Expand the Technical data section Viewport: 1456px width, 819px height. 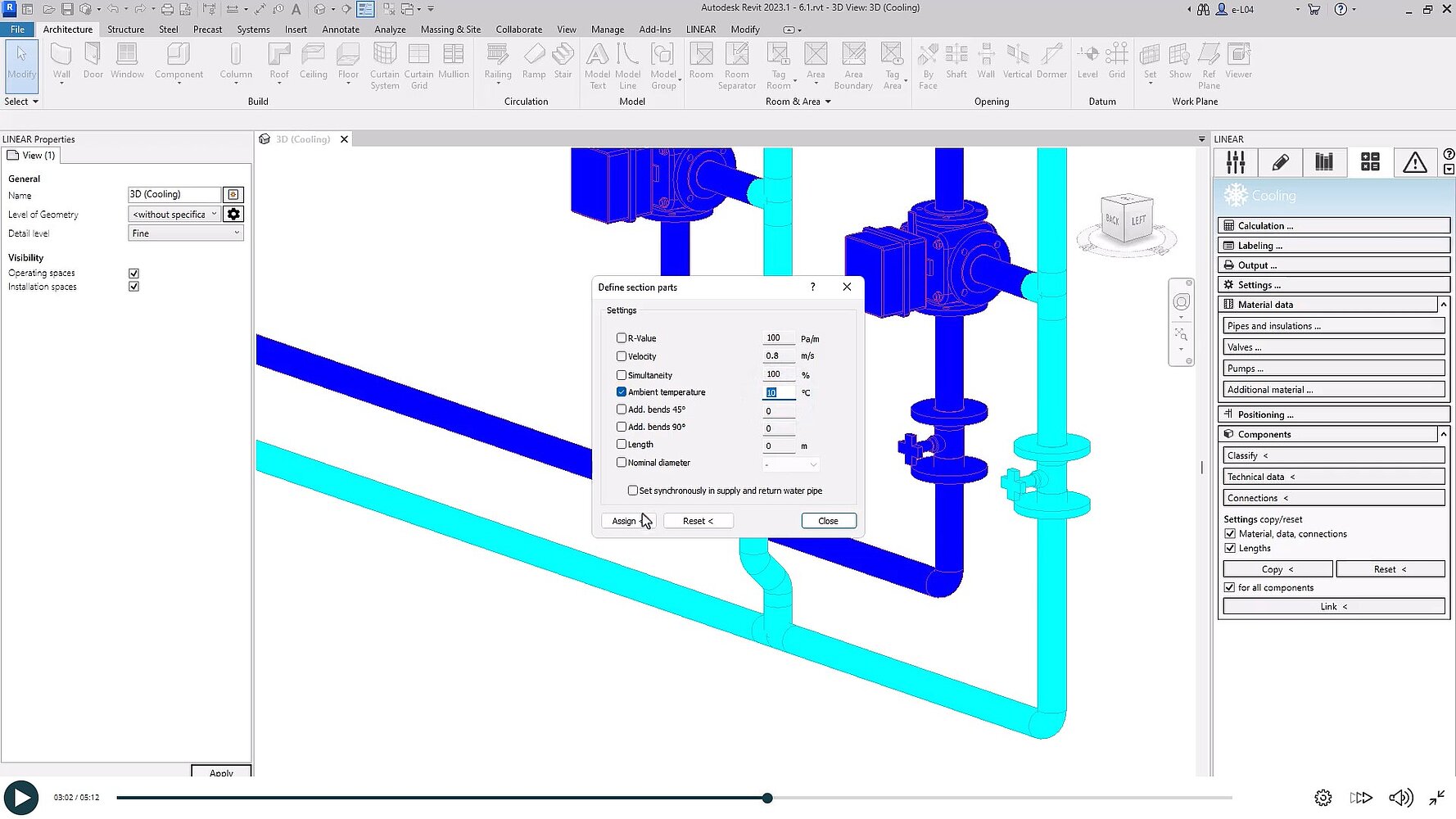click(1333, 476)
